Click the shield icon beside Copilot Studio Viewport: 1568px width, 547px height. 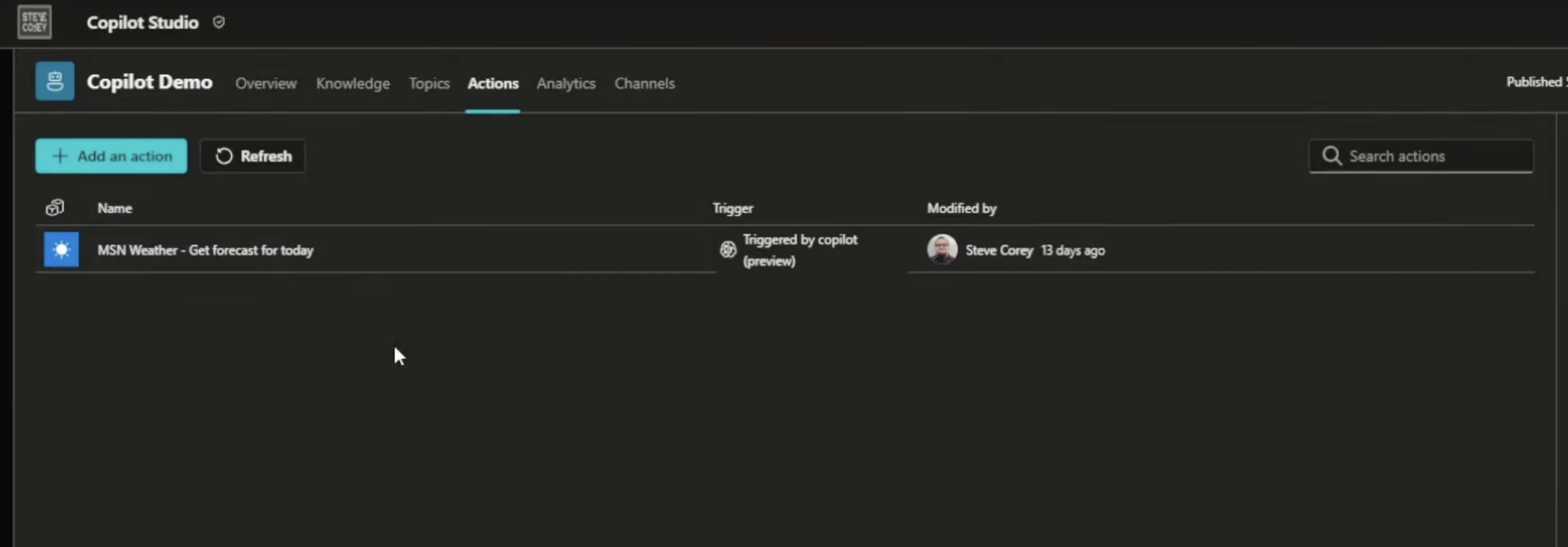pos(219,22)
